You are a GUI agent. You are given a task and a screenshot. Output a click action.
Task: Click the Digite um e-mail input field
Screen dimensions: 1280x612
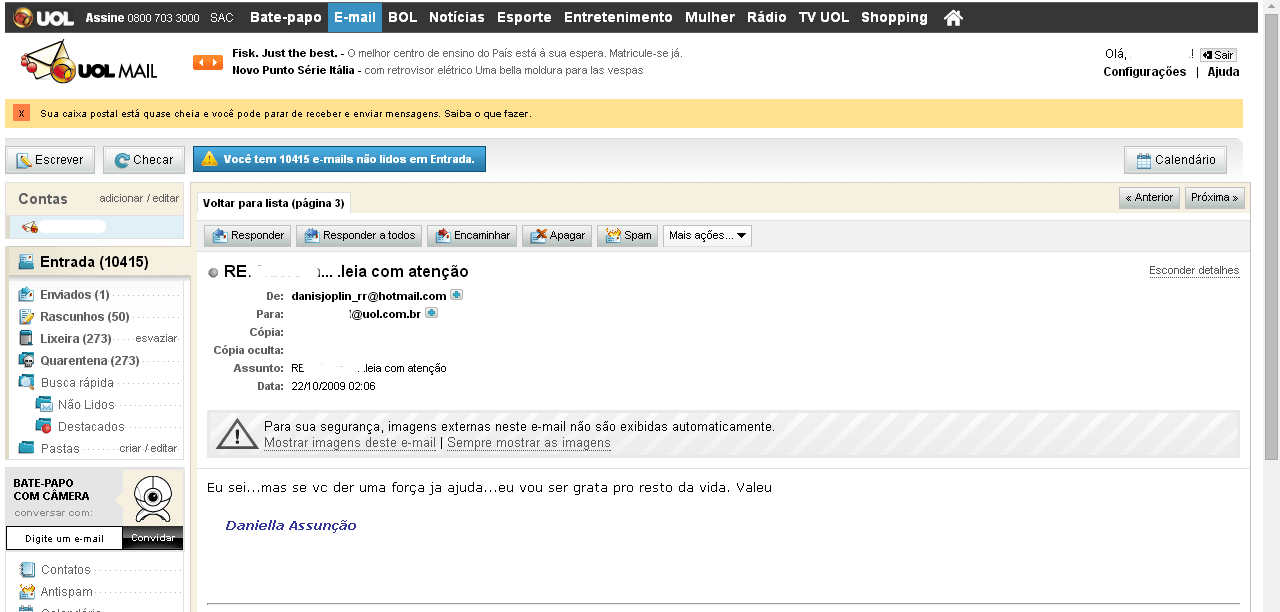(x=64, y=538)
